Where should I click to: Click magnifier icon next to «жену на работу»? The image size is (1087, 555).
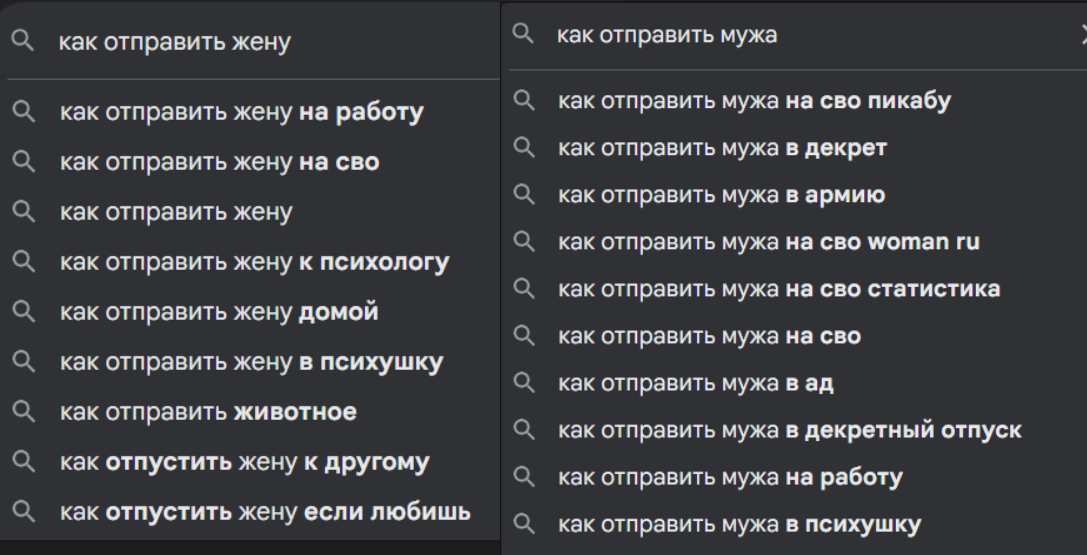point(23,113)
